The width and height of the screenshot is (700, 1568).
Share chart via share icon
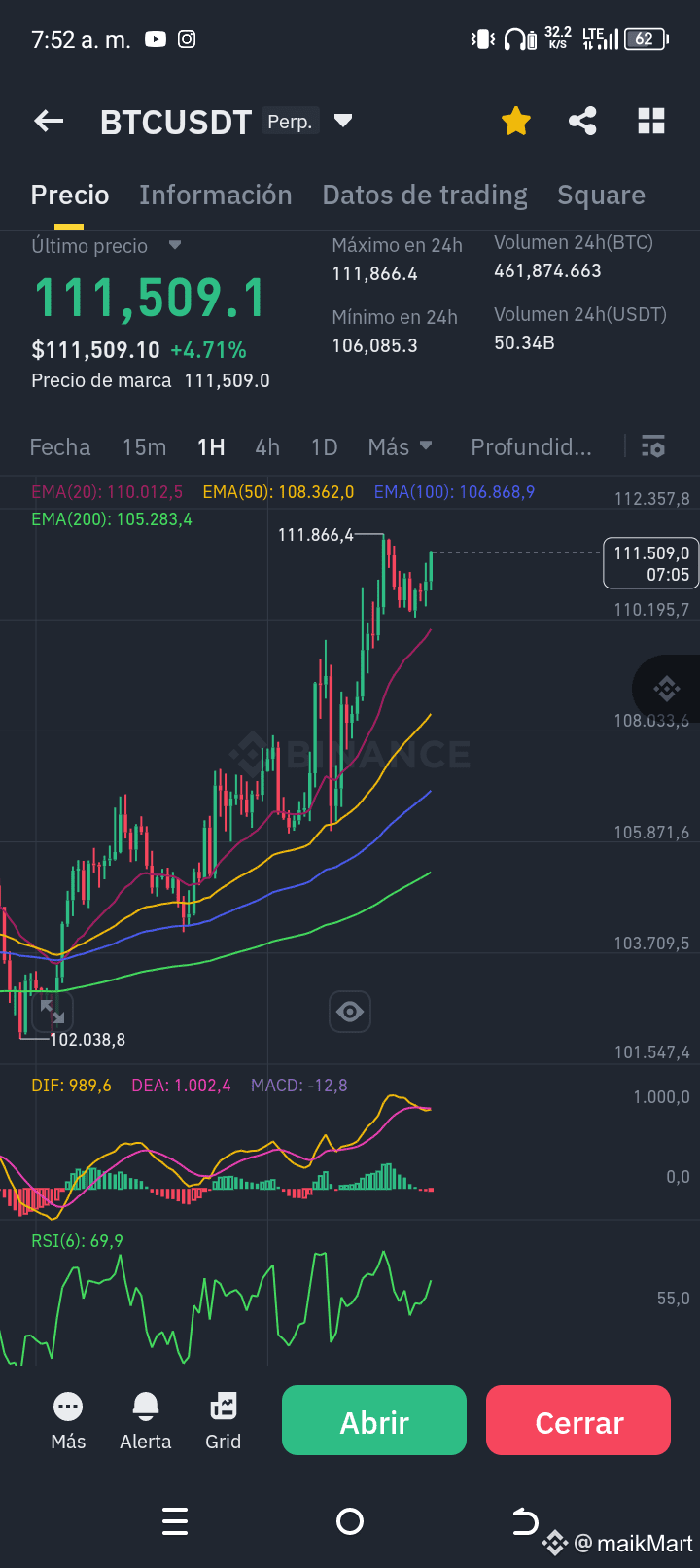[582, 122]
